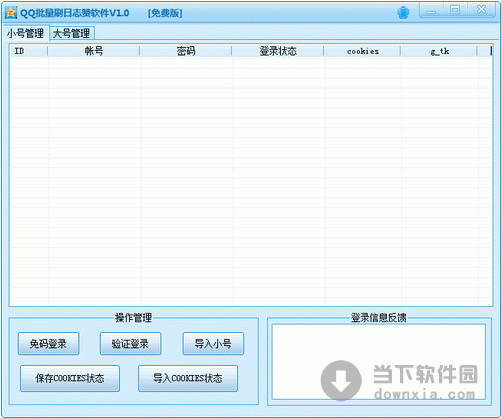501x418 pixels.
Task: Click 保存COOKIES状态 button
Action: [70, 378]
